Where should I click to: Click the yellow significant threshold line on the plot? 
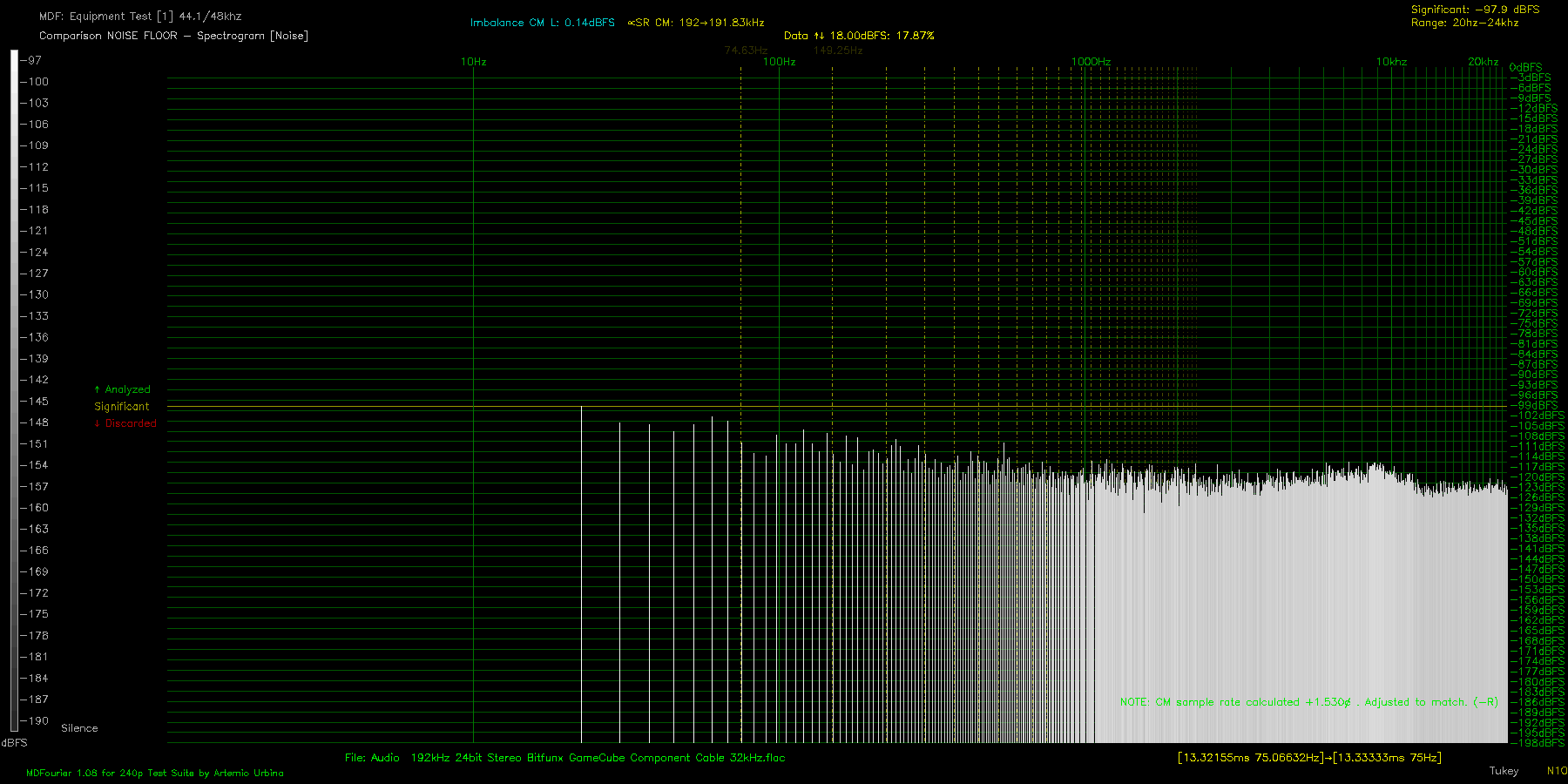[x=836, y=407]
